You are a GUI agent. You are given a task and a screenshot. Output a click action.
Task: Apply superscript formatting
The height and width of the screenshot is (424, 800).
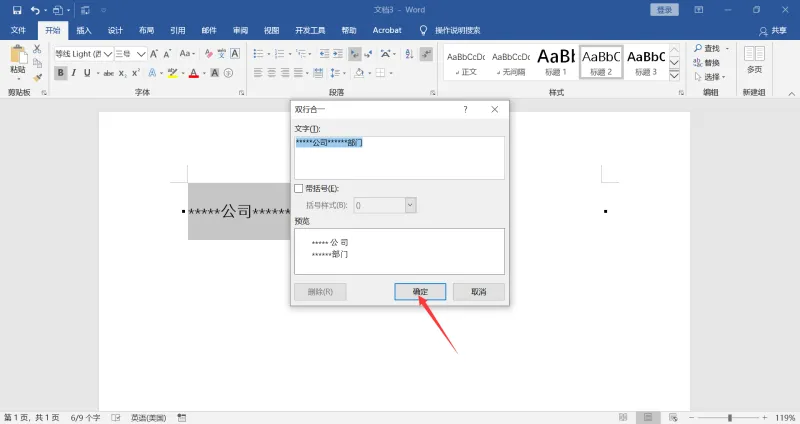point(136,73)
